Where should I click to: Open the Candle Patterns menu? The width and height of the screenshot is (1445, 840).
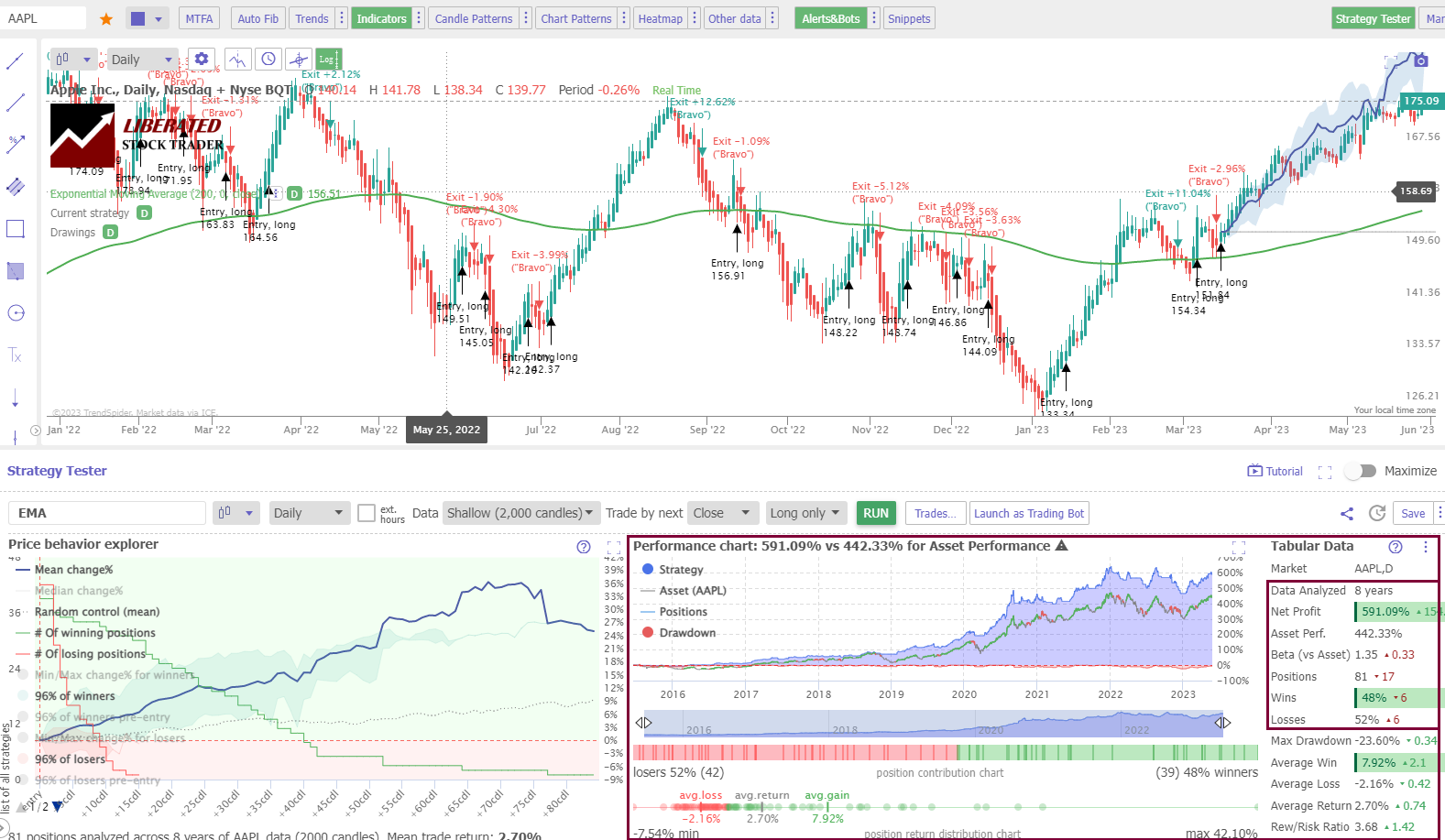[474, 18]
